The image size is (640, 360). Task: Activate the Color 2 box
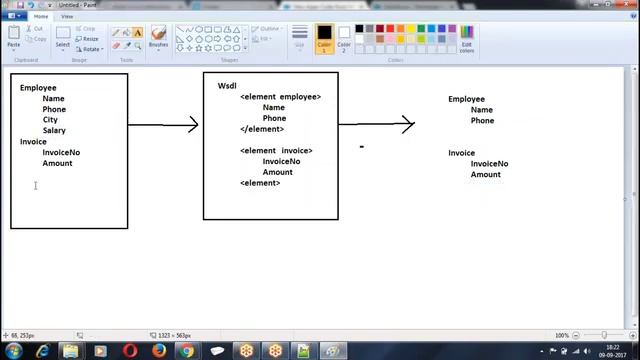344,39
